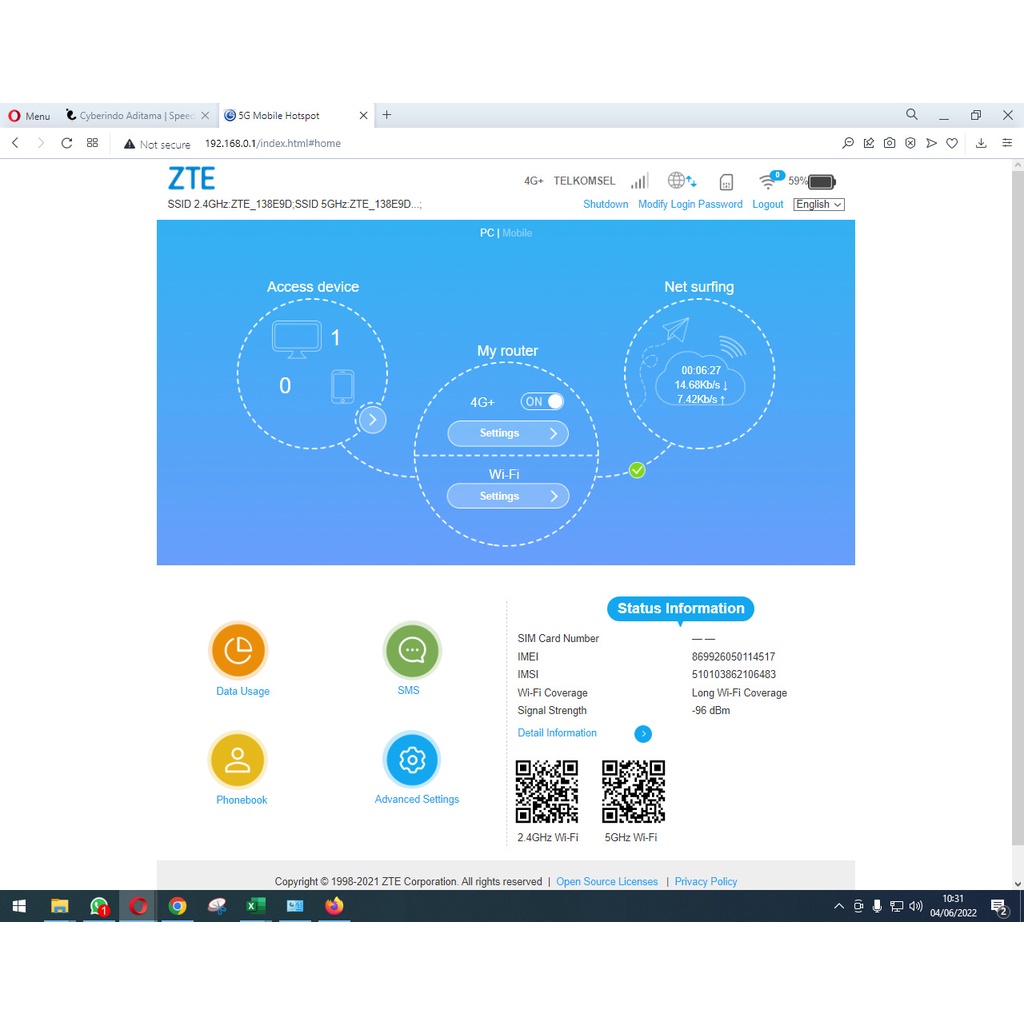Open WhatsApp from the taskbar

(99, 906)
